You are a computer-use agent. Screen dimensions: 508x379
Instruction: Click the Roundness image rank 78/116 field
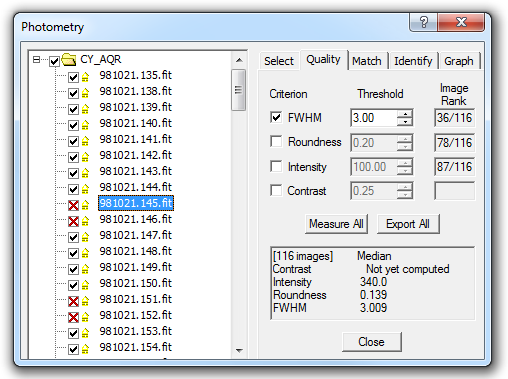(x=454, y=143)
